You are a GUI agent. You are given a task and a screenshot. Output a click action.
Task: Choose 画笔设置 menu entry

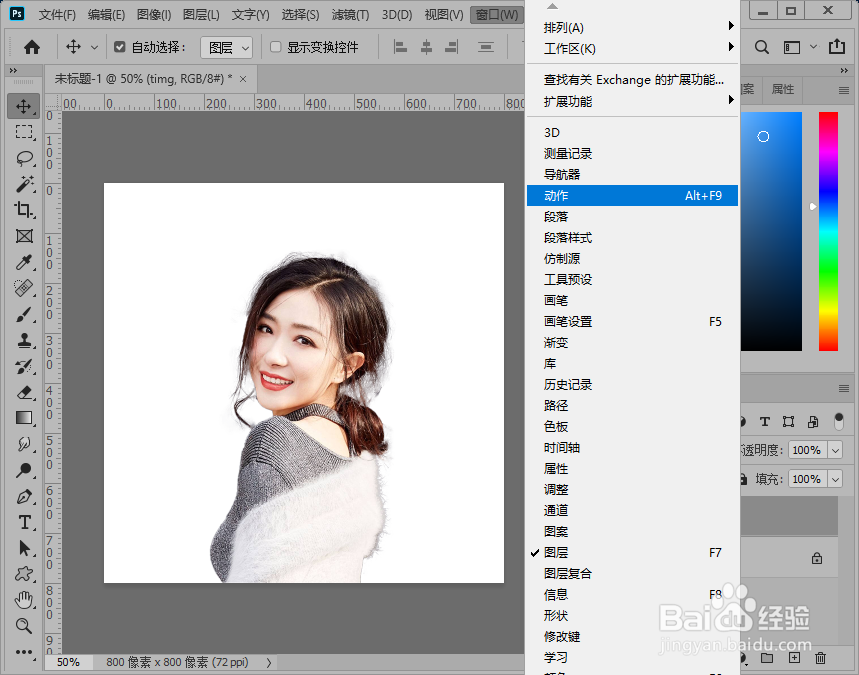coord(633,322)
